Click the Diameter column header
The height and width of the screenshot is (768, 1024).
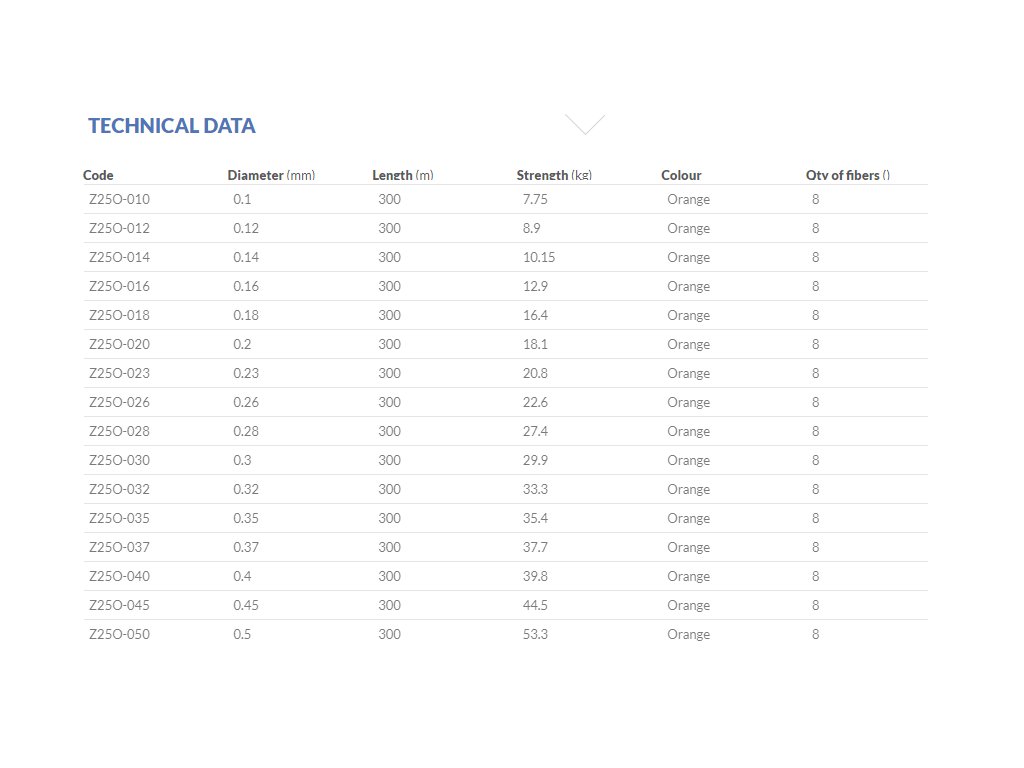coord(271,175)
